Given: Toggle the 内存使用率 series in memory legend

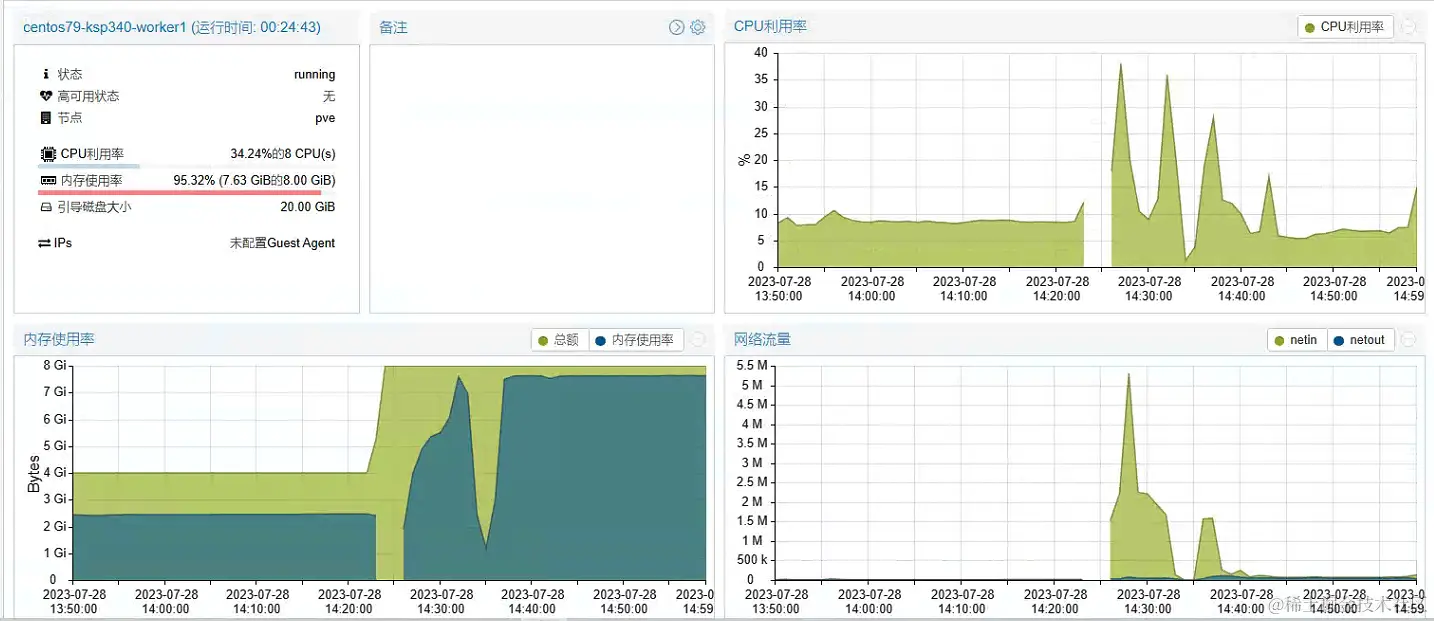Looking at the screenshot, I should tap(635, 340).
